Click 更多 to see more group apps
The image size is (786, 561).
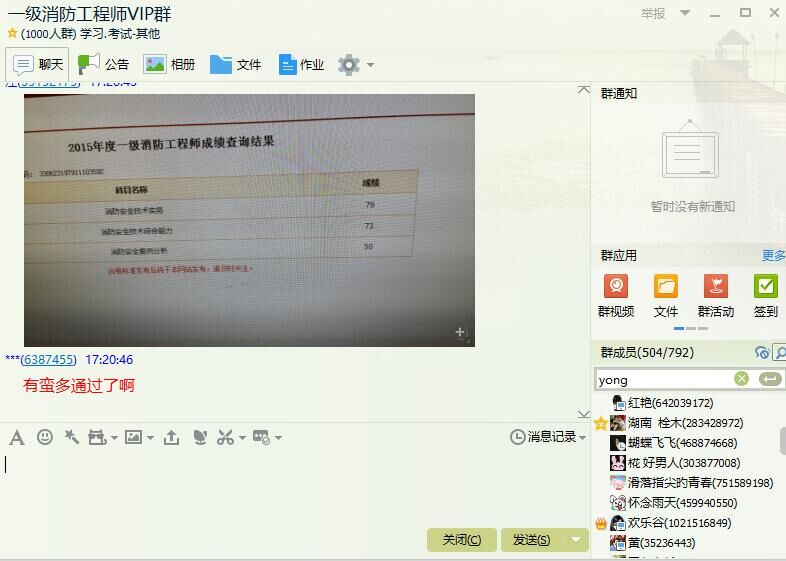(773, 255)
